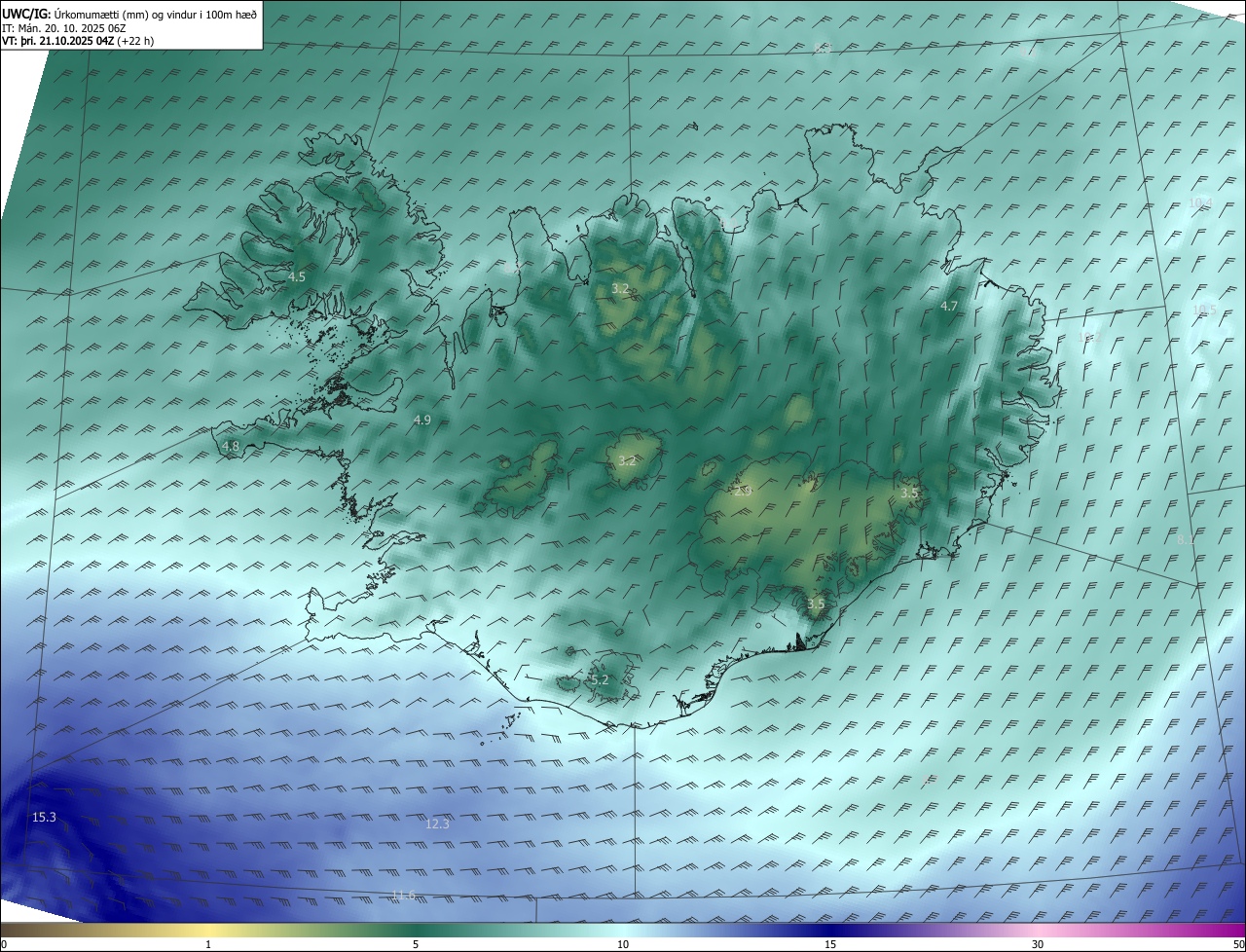Click the 10.2 value off the east coast

click(1088, 337)
